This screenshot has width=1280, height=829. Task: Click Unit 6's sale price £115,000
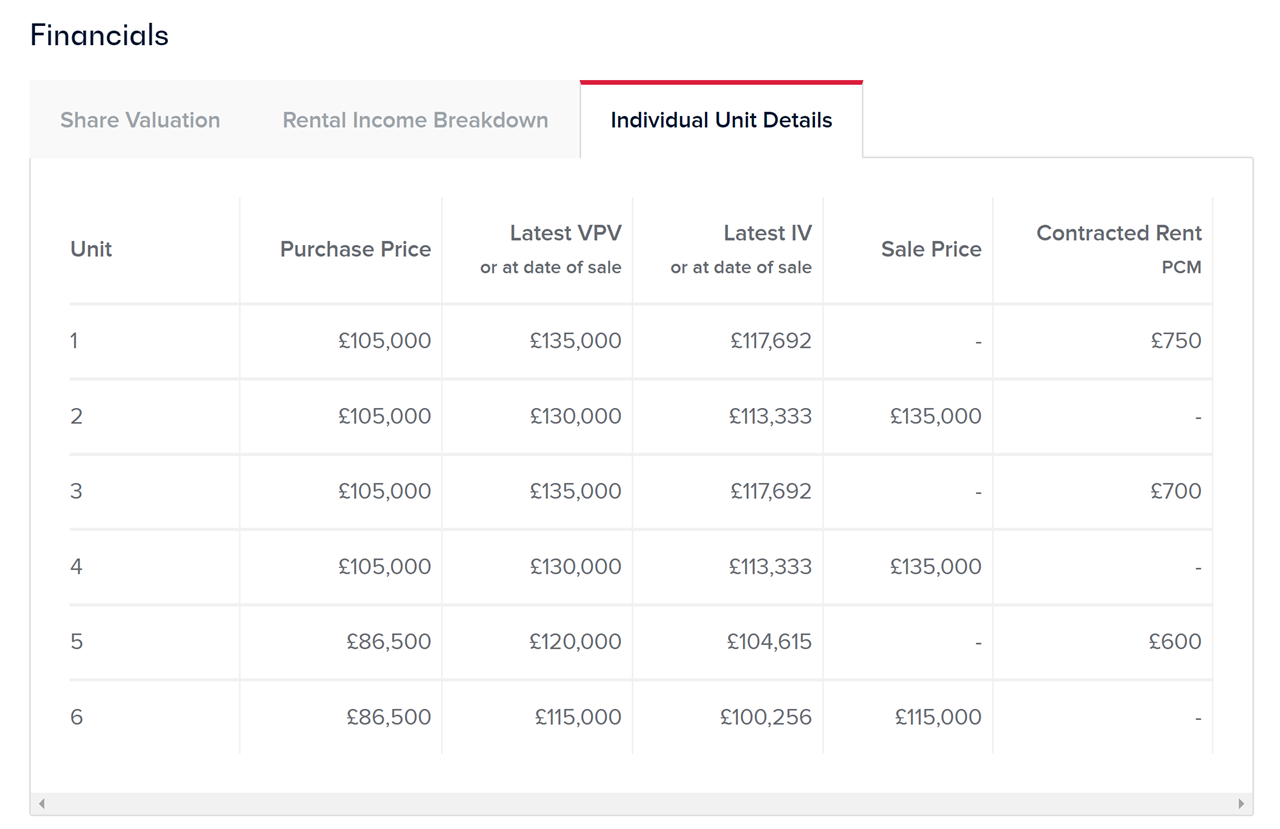tap(938, 717)
